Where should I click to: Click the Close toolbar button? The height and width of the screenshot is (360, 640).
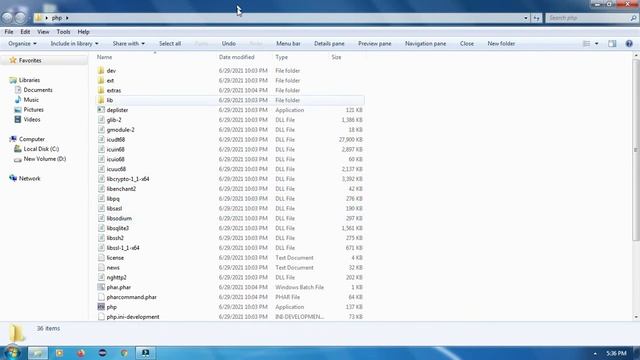(467, 43)
